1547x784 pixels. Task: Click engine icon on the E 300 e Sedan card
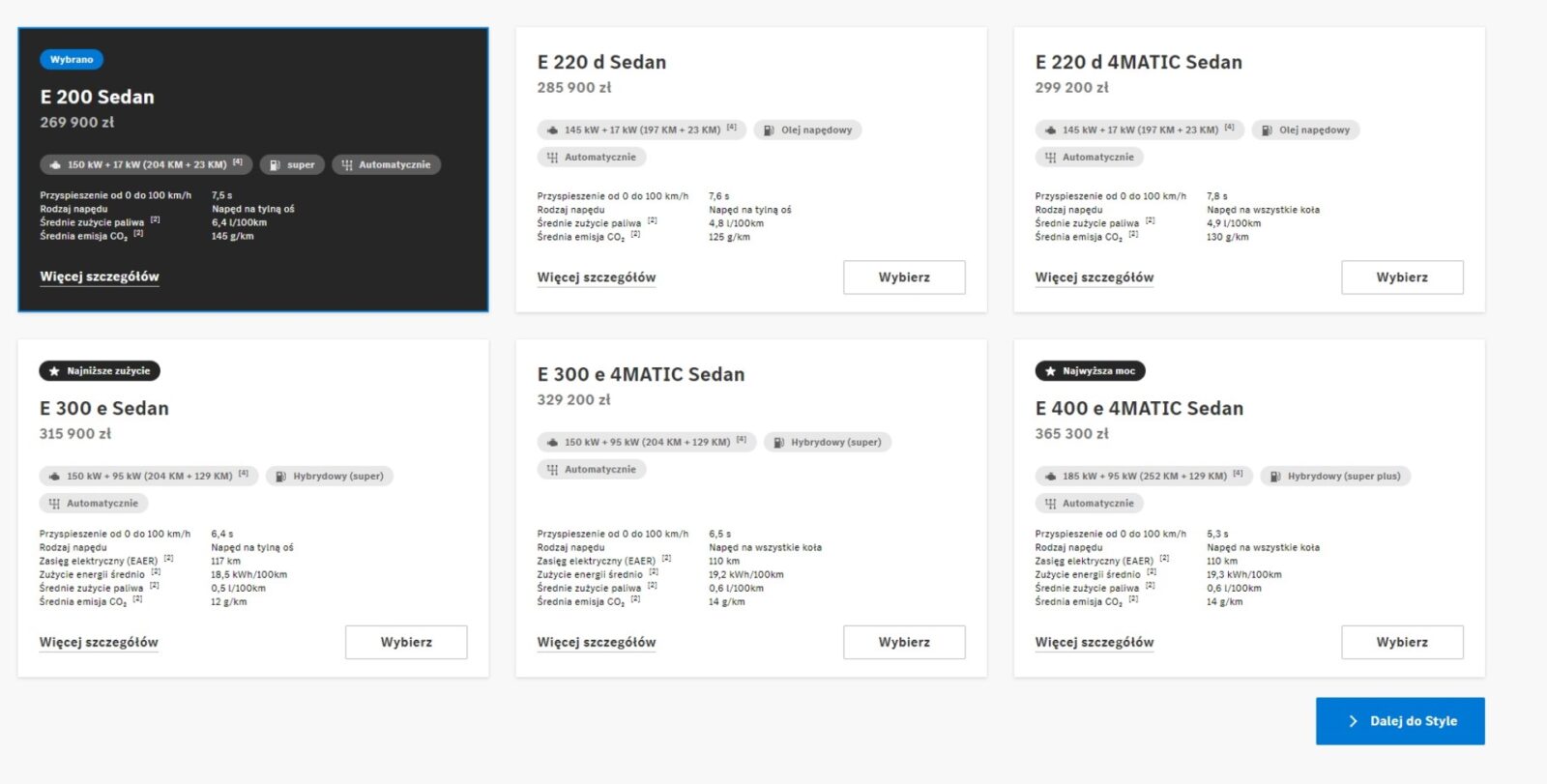54,477
